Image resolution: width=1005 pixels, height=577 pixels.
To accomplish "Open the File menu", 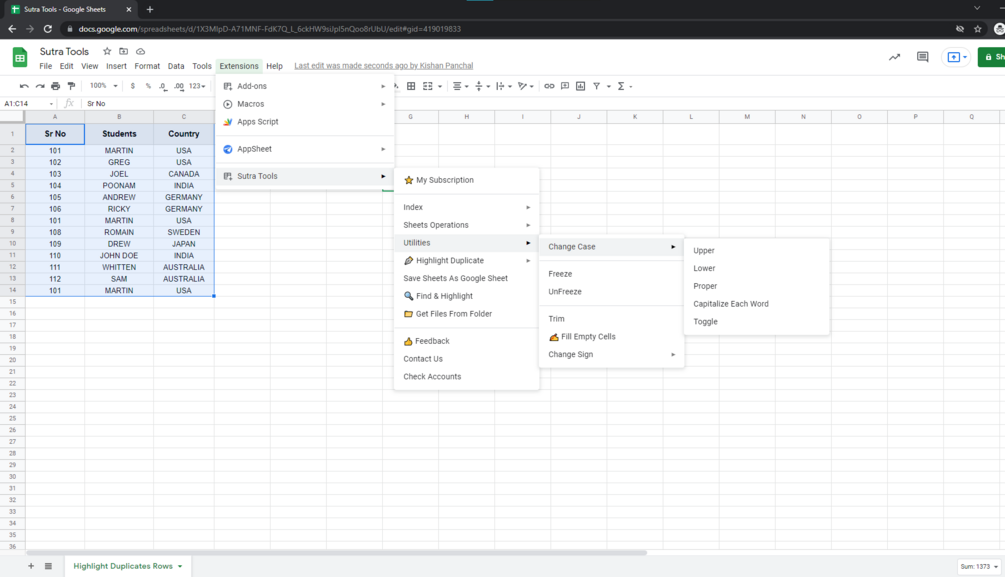I will tap(46, 66).
